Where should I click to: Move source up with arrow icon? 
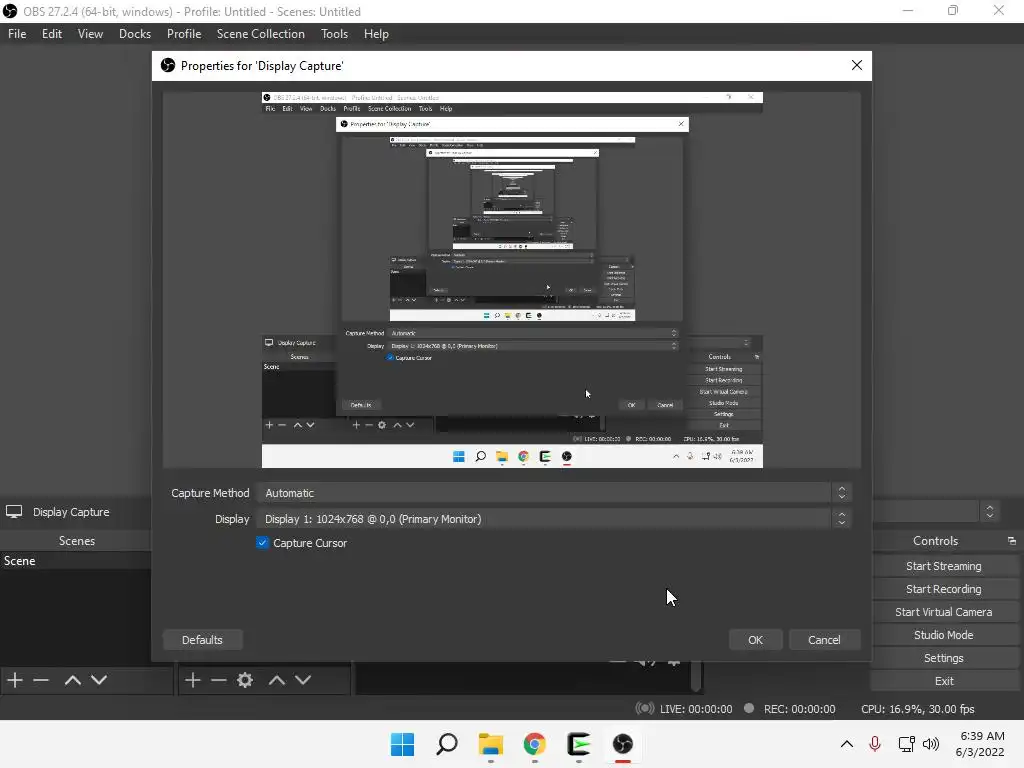[277, 680]
